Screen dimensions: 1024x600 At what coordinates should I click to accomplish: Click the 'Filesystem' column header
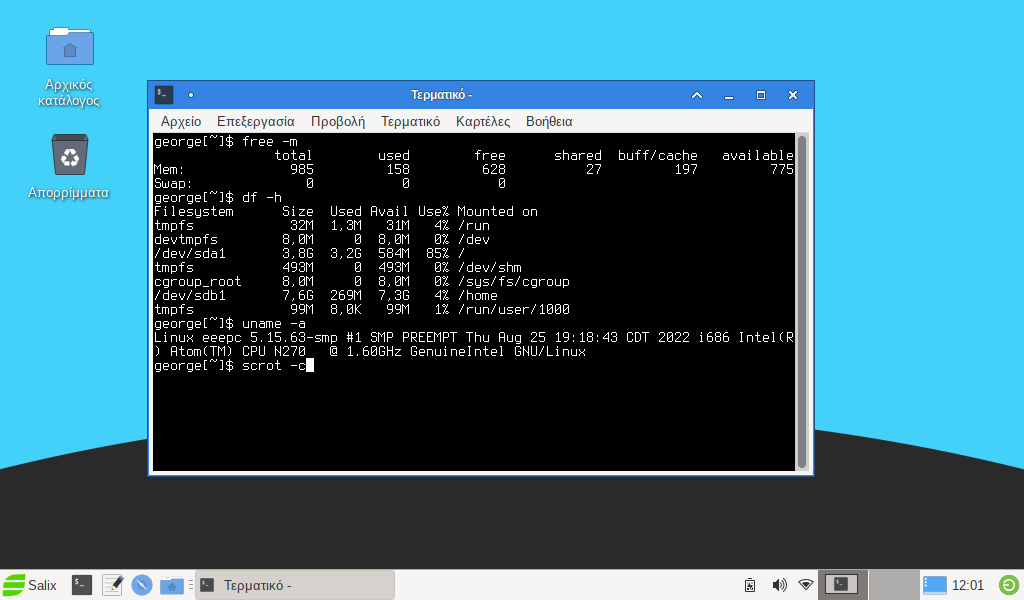(194, 212)
